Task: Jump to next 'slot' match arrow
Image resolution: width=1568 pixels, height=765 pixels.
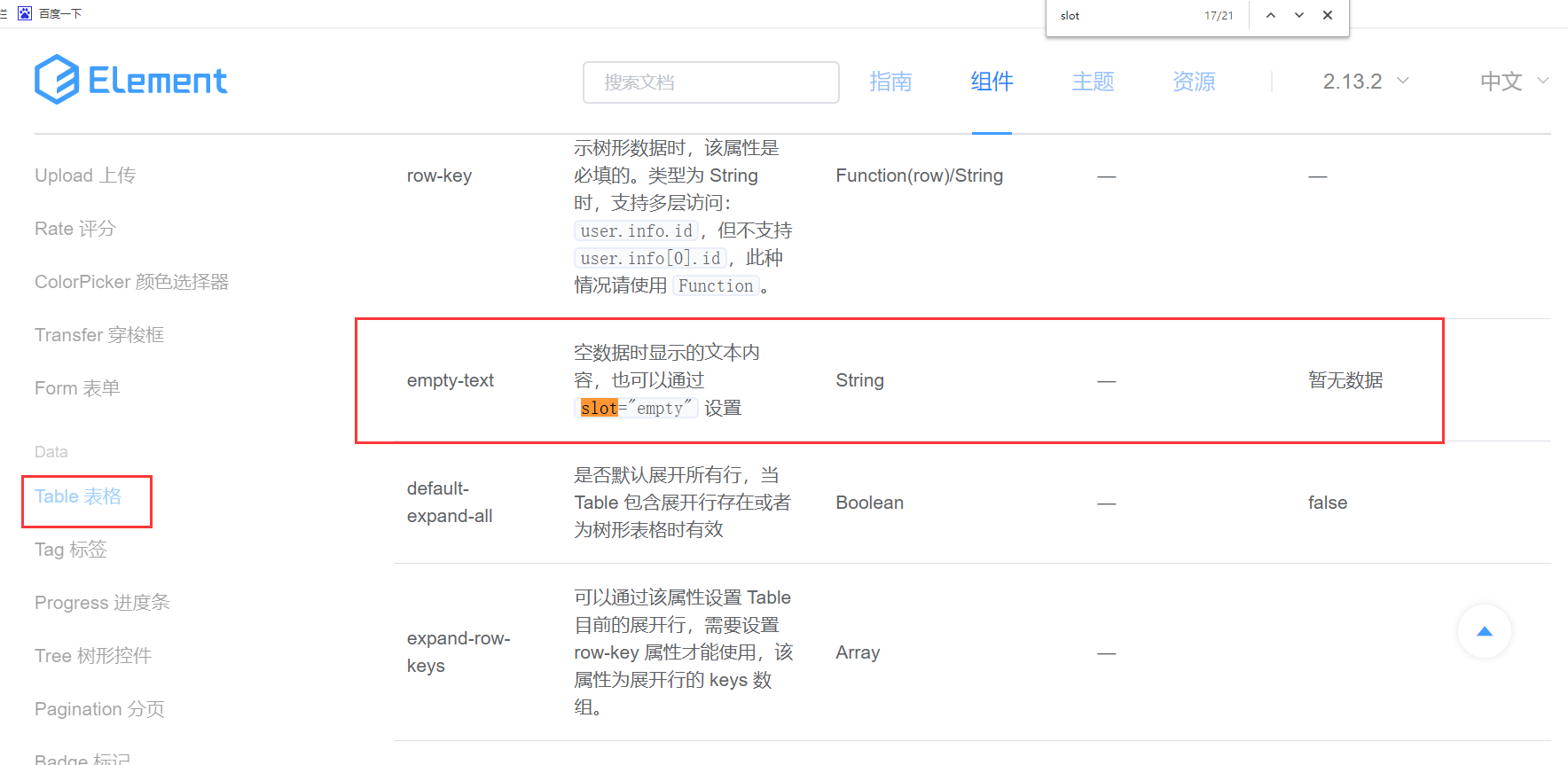Action: pyautogui.click(x=1298, y=15)
